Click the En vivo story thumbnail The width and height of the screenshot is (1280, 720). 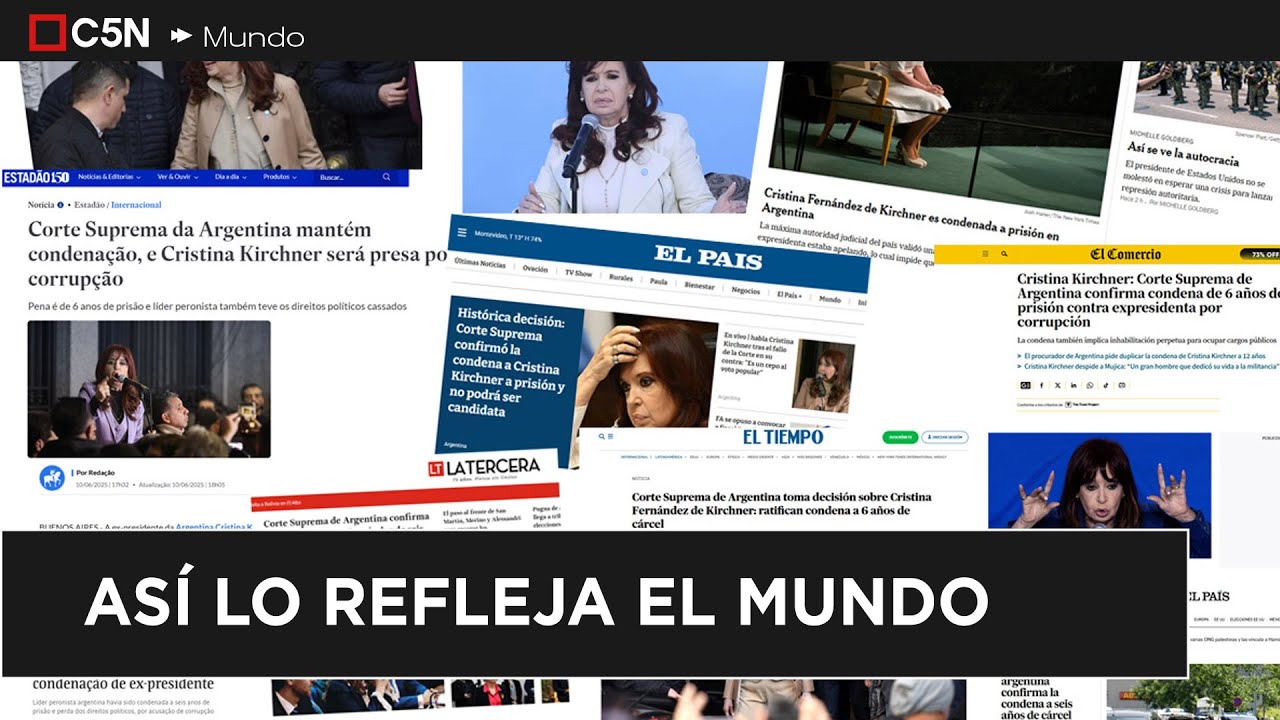pos(823,377)
